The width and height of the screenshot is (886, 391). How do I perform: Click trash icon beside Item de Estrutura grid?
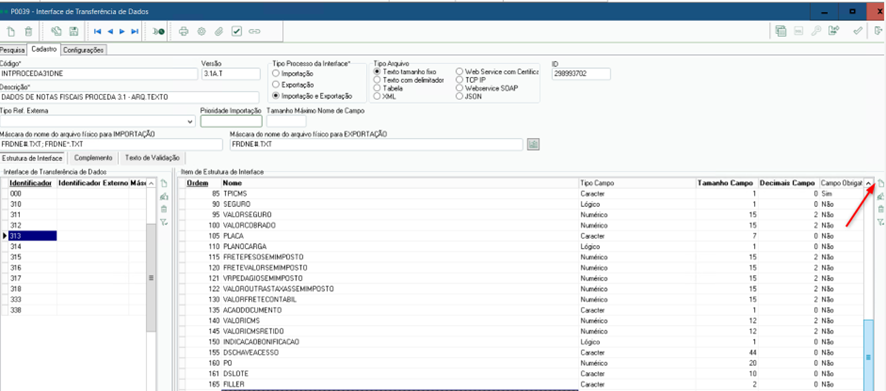pyautogui.click(x=880, y=209)
